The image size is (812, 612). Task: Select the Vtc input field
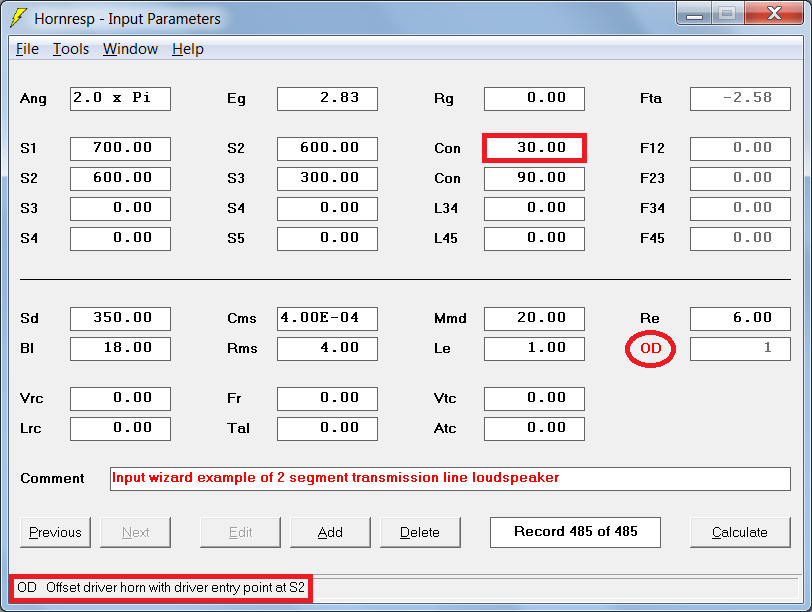point(534,399)
